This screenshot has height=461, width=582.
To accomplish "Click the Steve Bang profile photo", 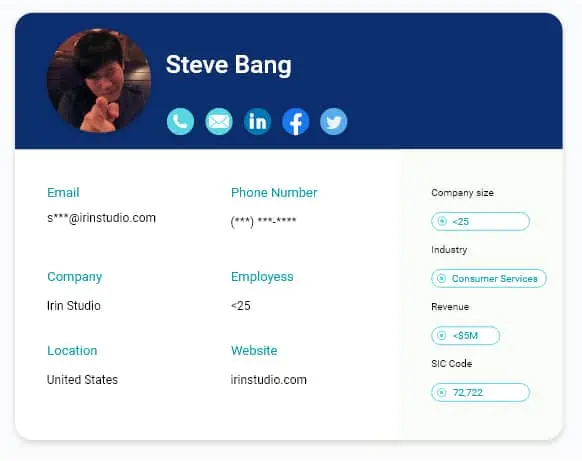I will 99,81.
